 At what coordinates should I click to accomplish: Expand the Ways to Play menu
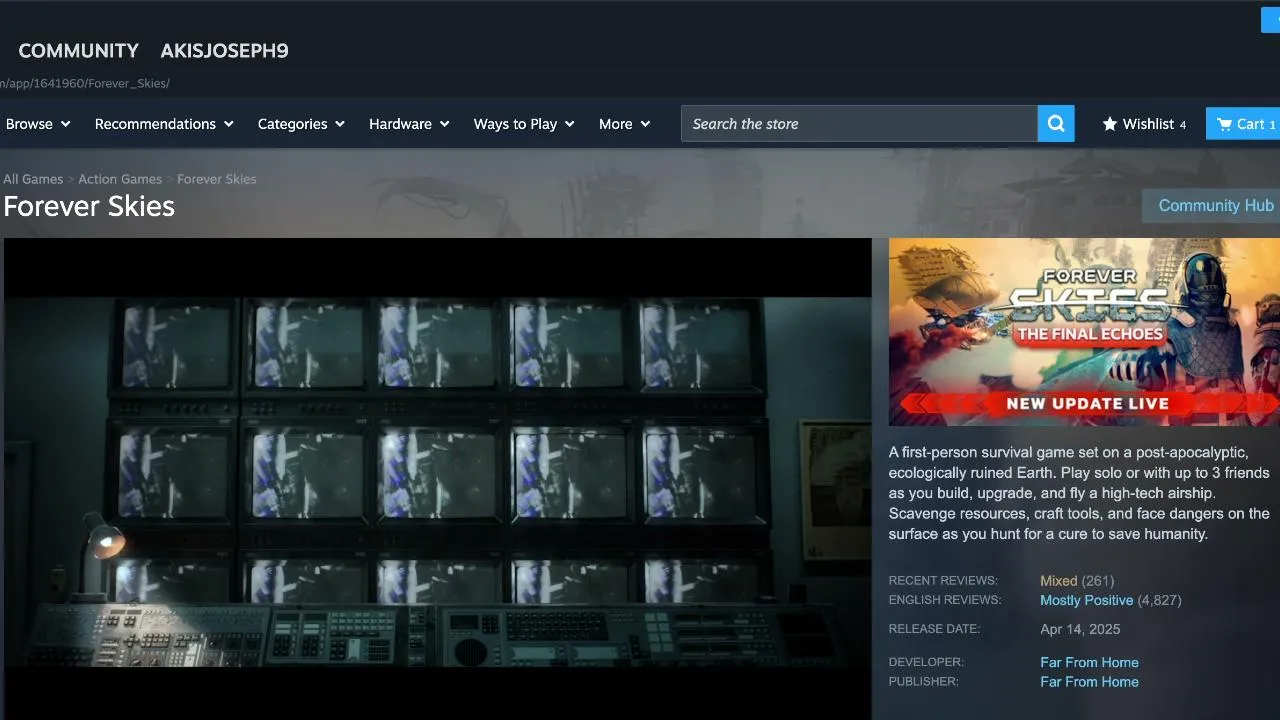coord(524,124)
